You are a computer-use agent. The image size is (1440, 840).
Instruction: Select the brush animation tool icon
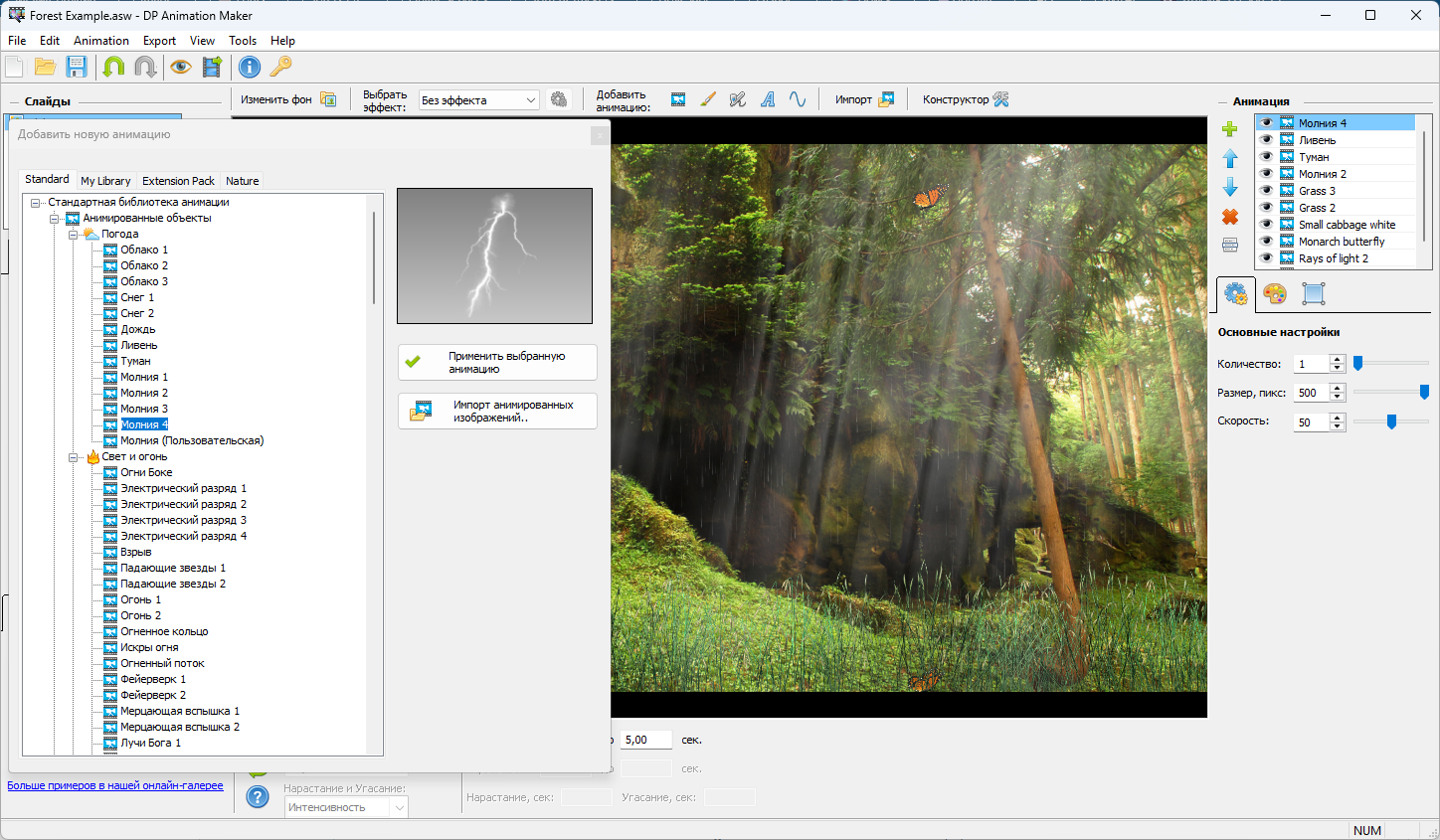click(x=708, y=99)
